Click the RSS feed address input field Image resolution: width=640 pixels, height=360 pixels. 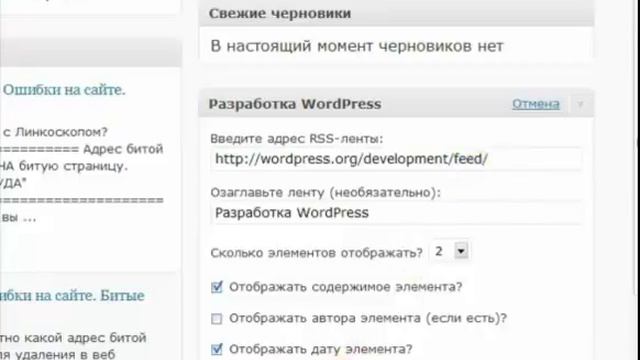[x=396, y=159]
